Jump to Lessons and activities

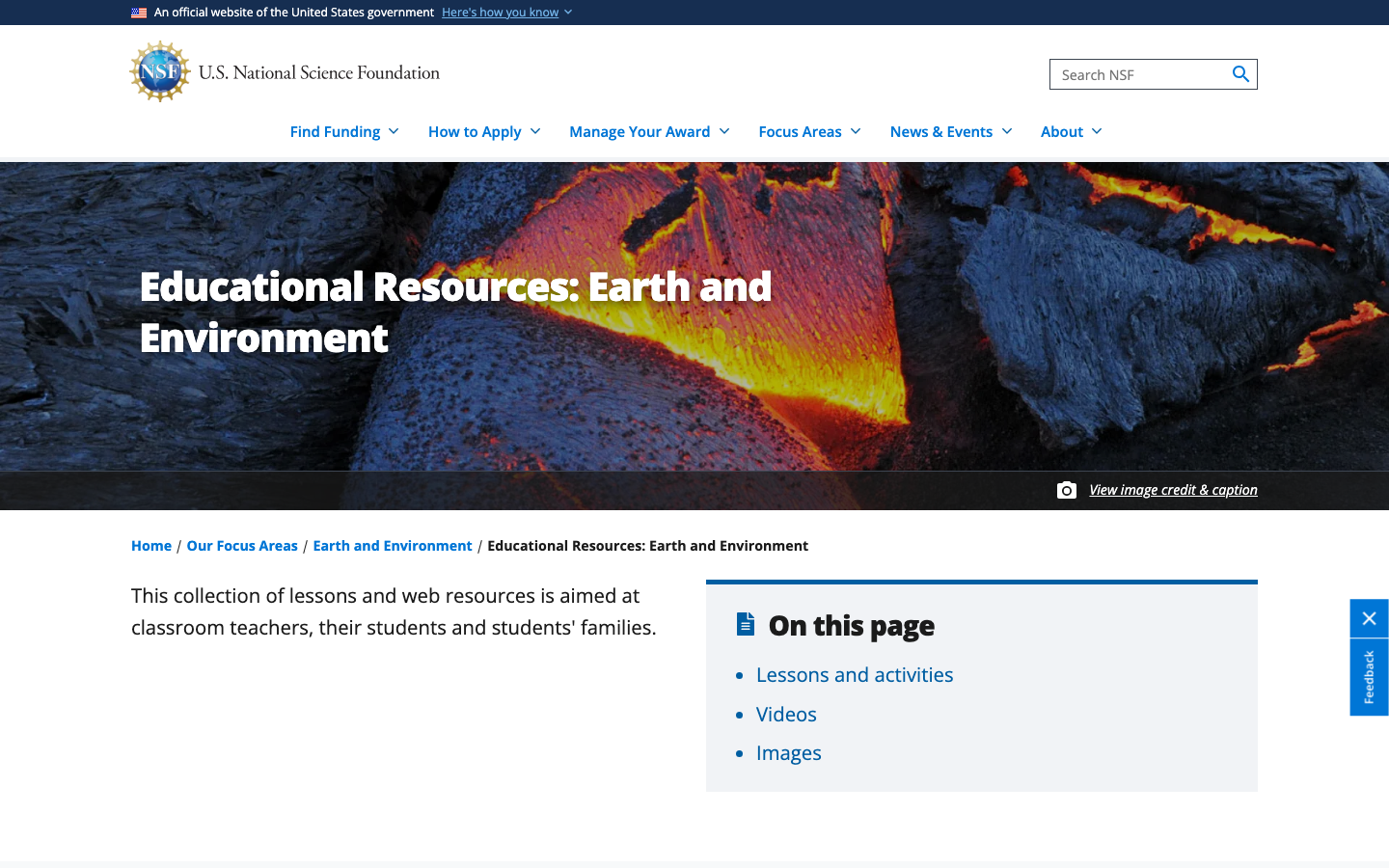[855, 675]
